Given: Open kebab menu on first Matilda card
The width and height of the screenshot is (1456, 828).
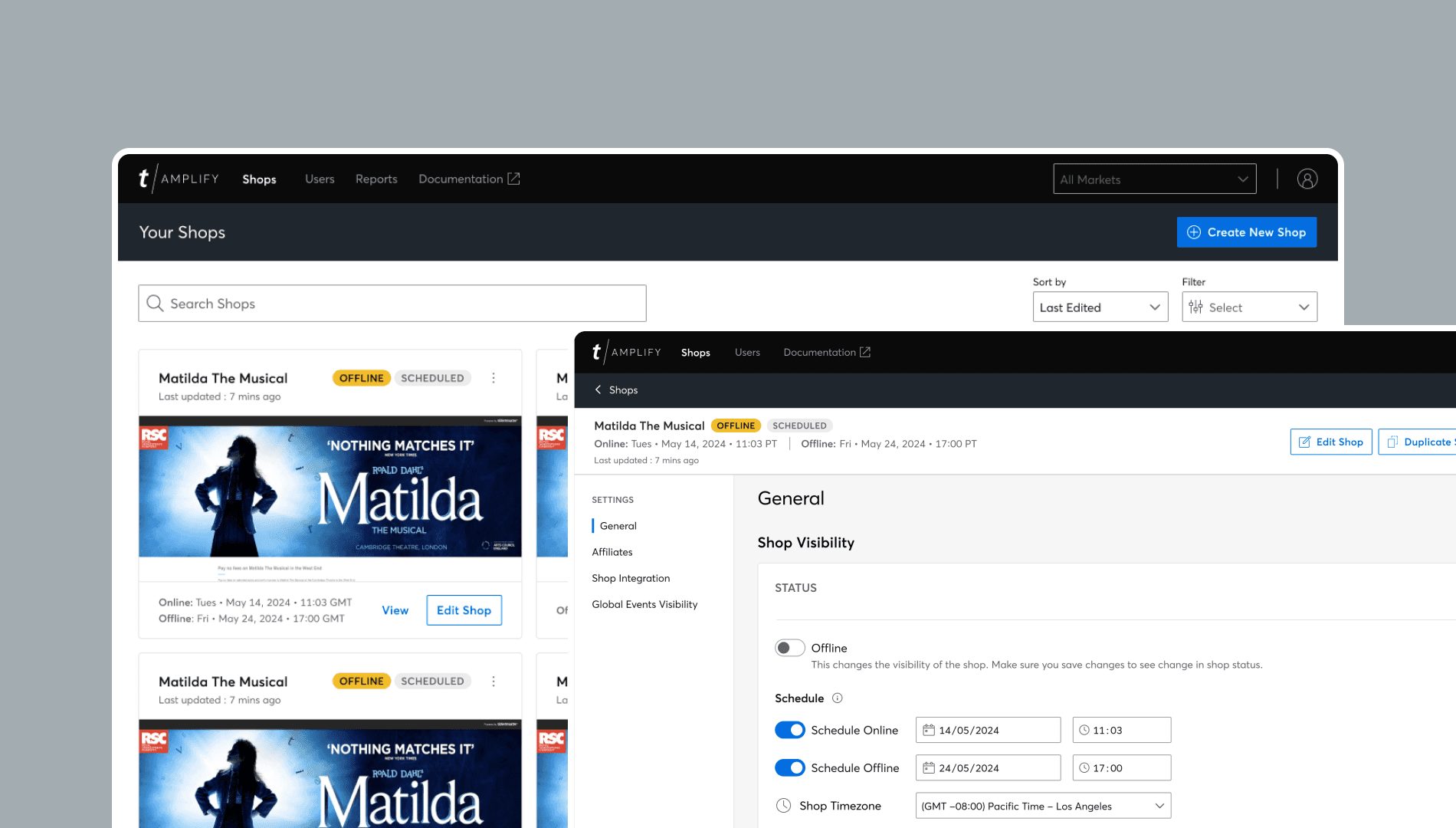Looking at the screenshot, I should [494, 378].
